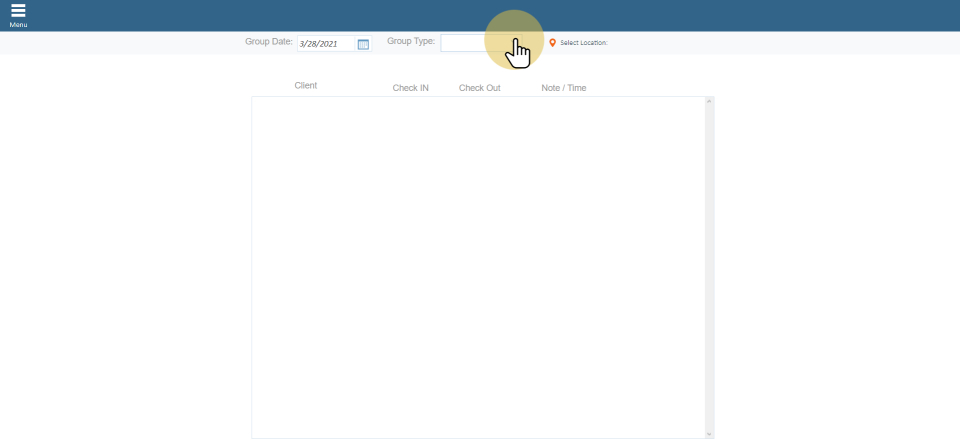The height and width of the screenshot is (442, 960).
Task: Click the Check IN column header
Action: (x=410, y=88)
